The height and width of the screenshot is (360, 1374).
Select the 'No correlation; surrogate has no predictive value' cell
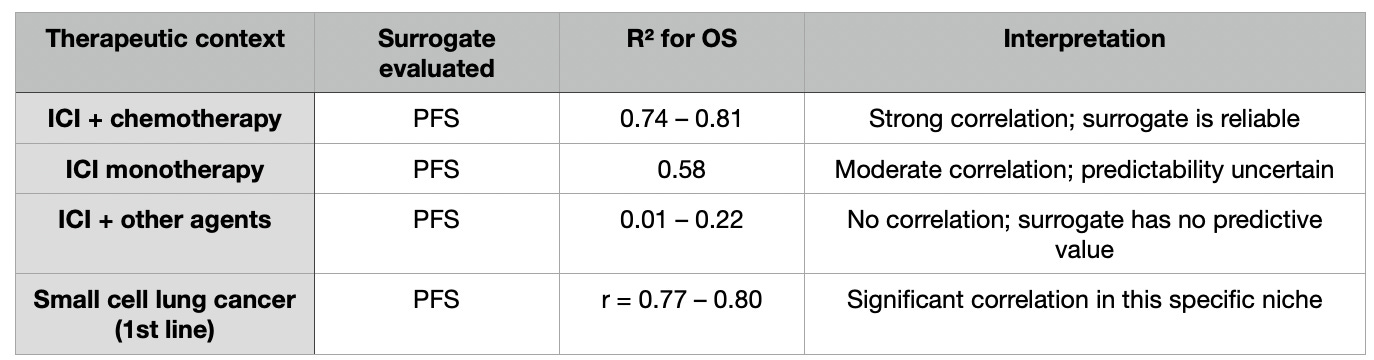[1083, 232]
